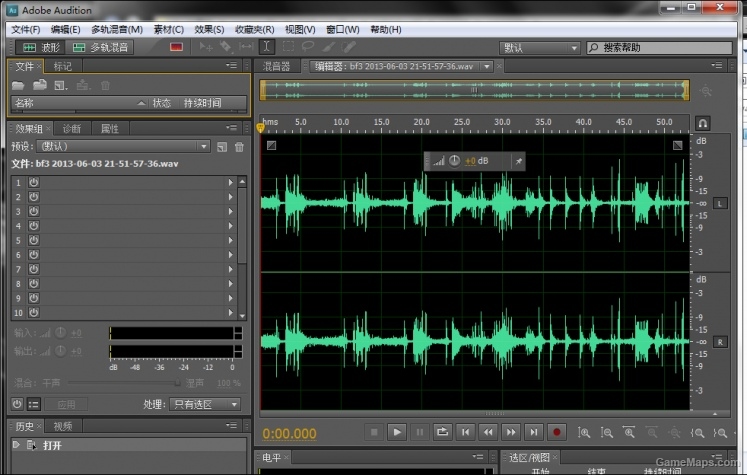The image size is (747, 475).
Task: Select the Time Selection tool
Action: 267,47
